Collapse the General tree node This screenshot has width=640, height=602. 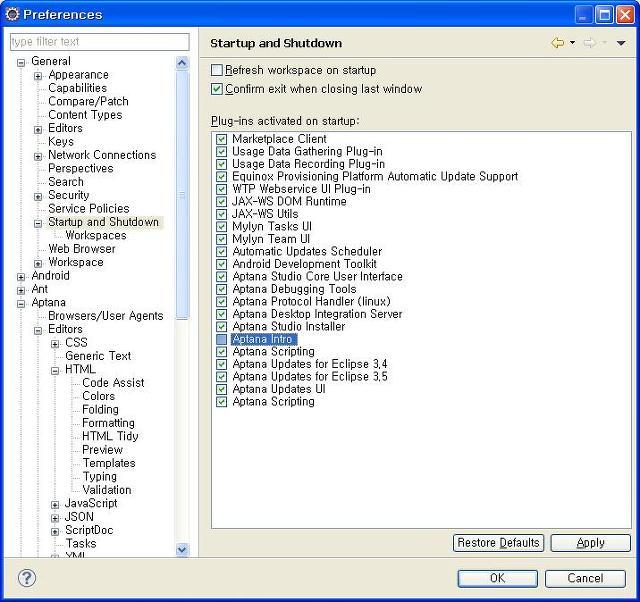click(x=21, y=62)
